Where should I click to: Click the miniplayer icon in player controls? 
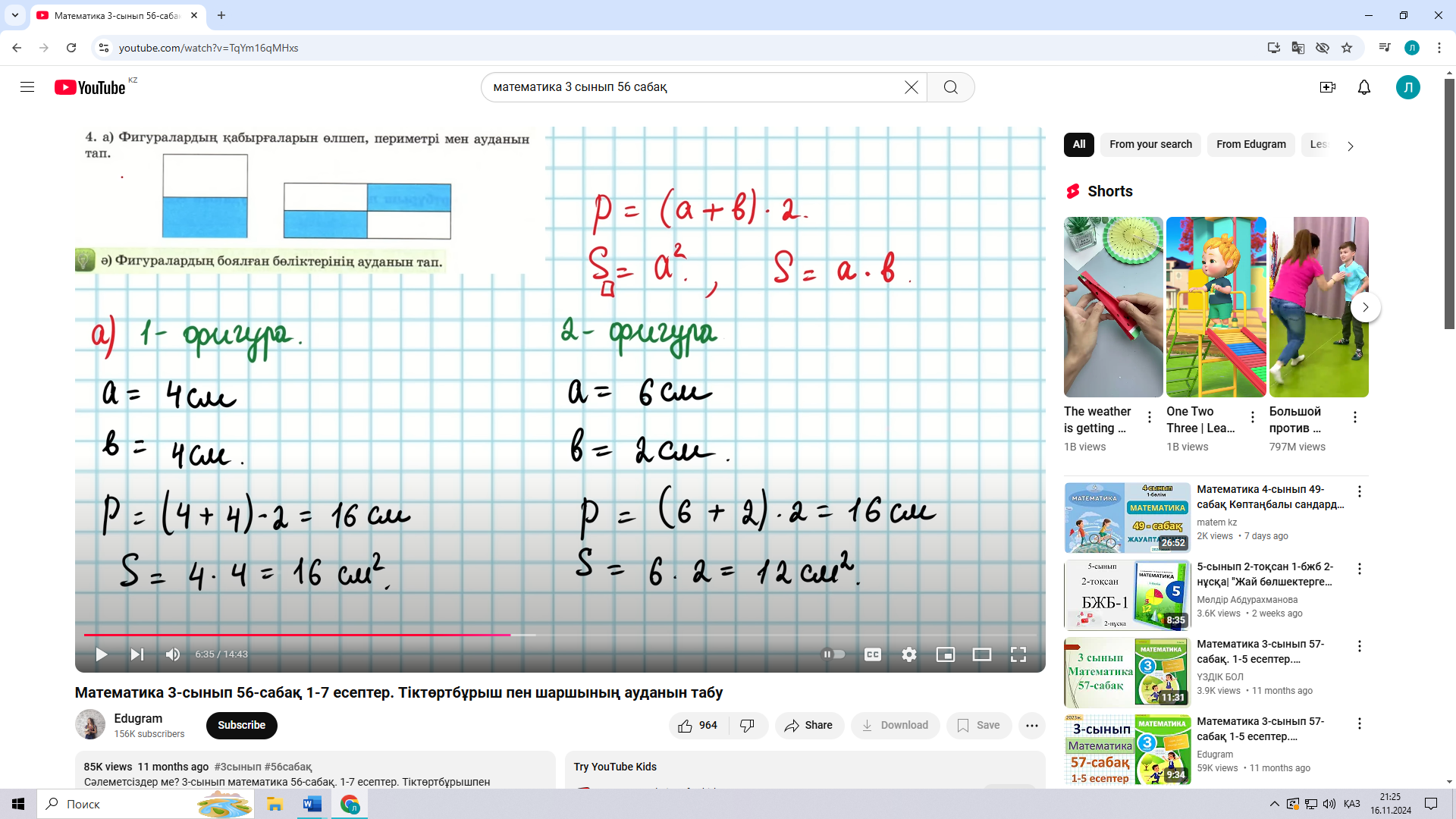tap(945, 654)
